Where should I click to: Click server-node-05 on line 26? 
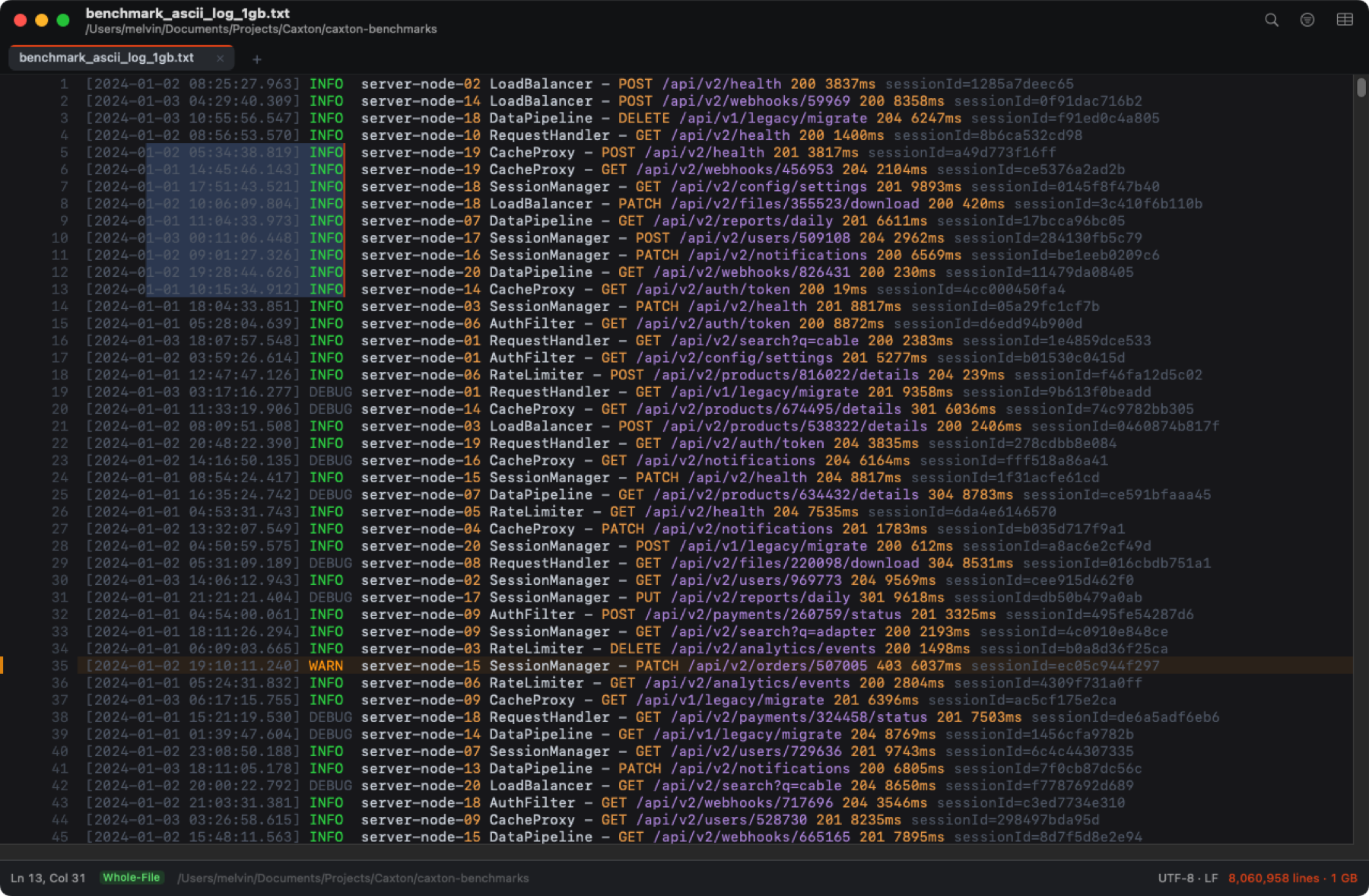tap(421, 512)
